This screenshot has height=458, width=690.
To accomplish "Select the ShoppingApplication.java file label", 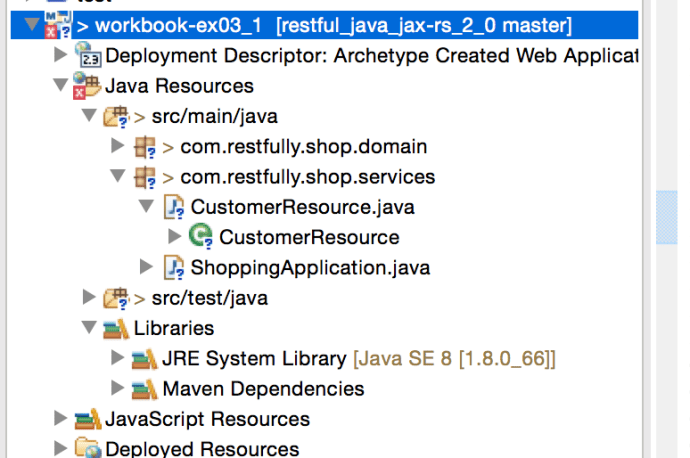I will point(310,268).
